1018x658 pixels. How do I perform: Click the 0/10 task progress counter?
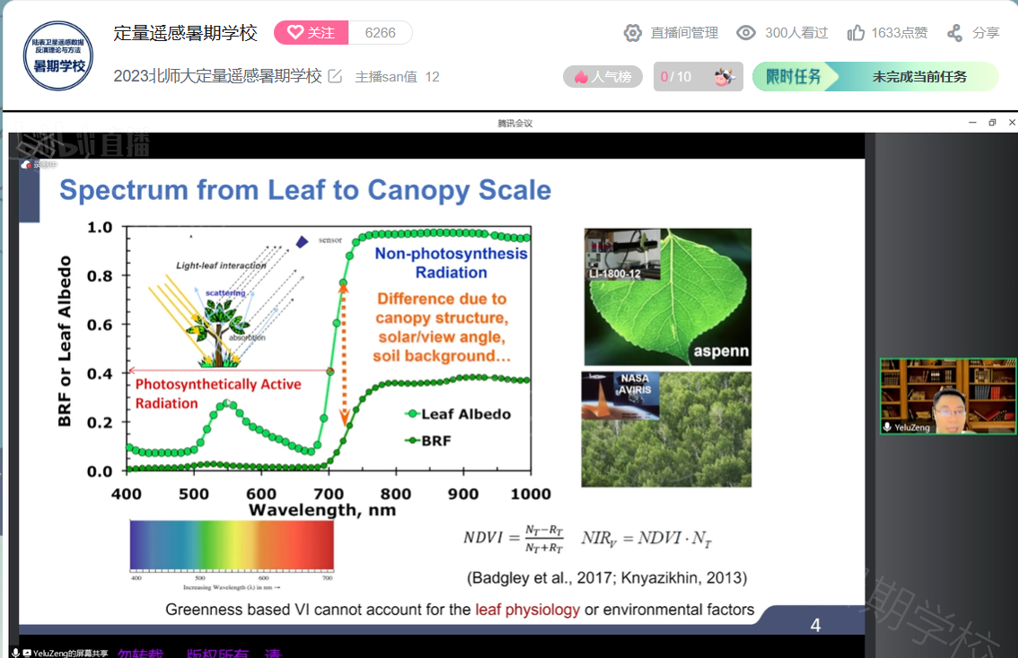coord(676,77)
